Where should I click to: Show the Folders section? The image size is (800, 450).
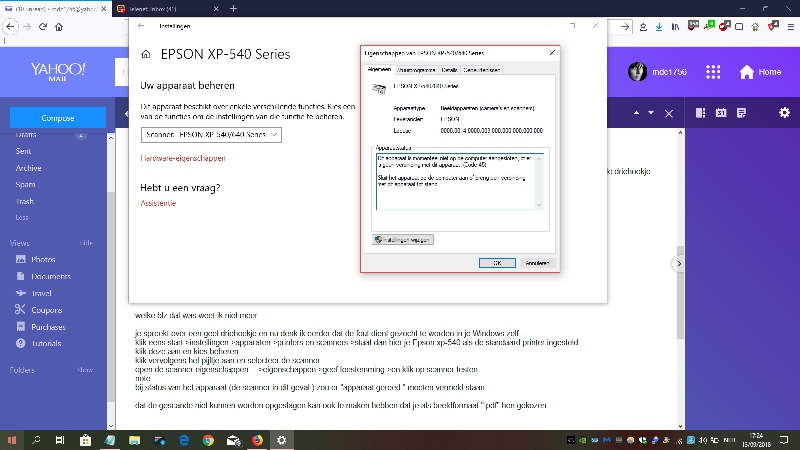(x=85, y=370)
